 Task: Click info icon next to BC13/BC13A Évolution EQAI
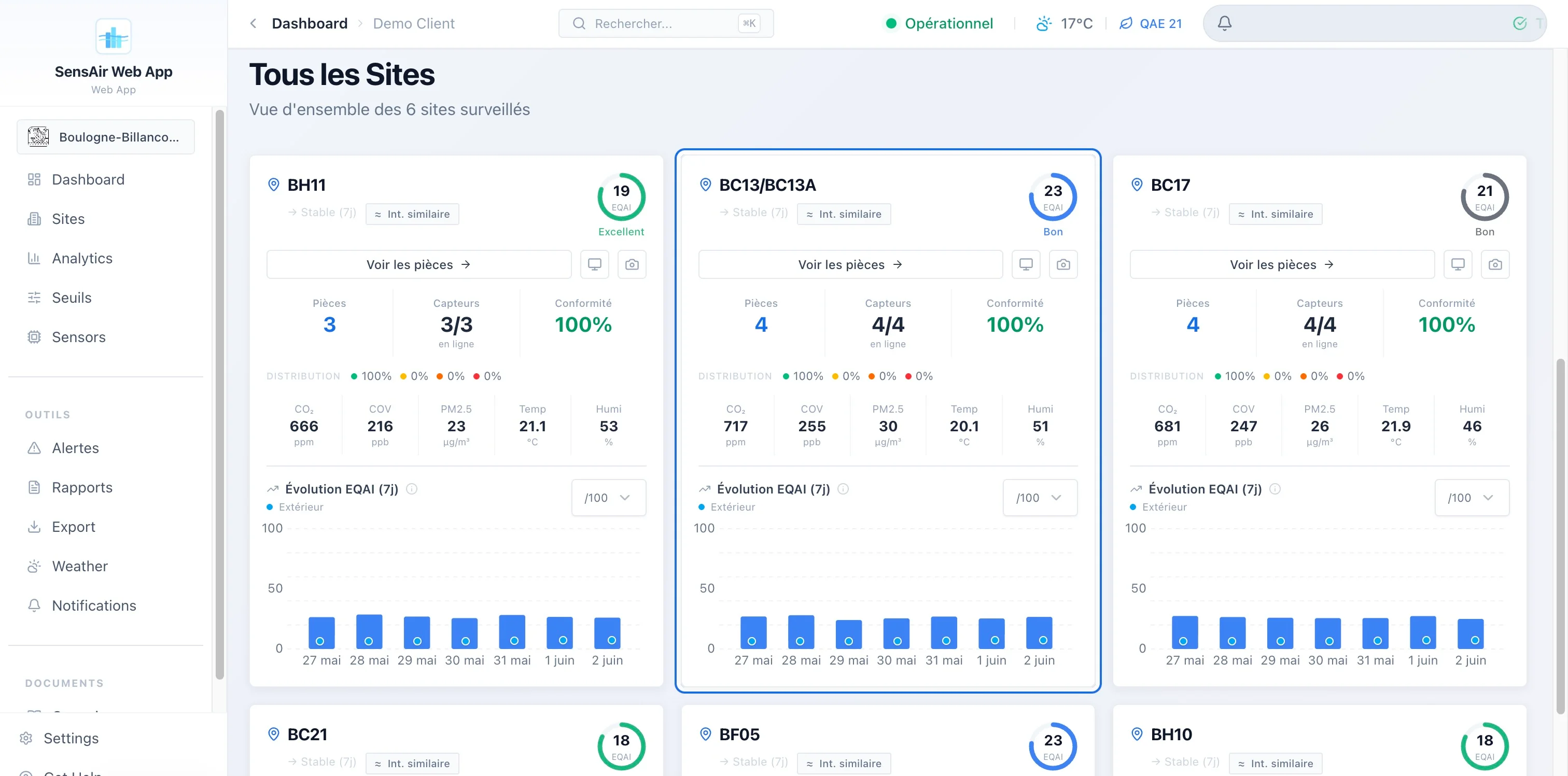tap(843, 489)
